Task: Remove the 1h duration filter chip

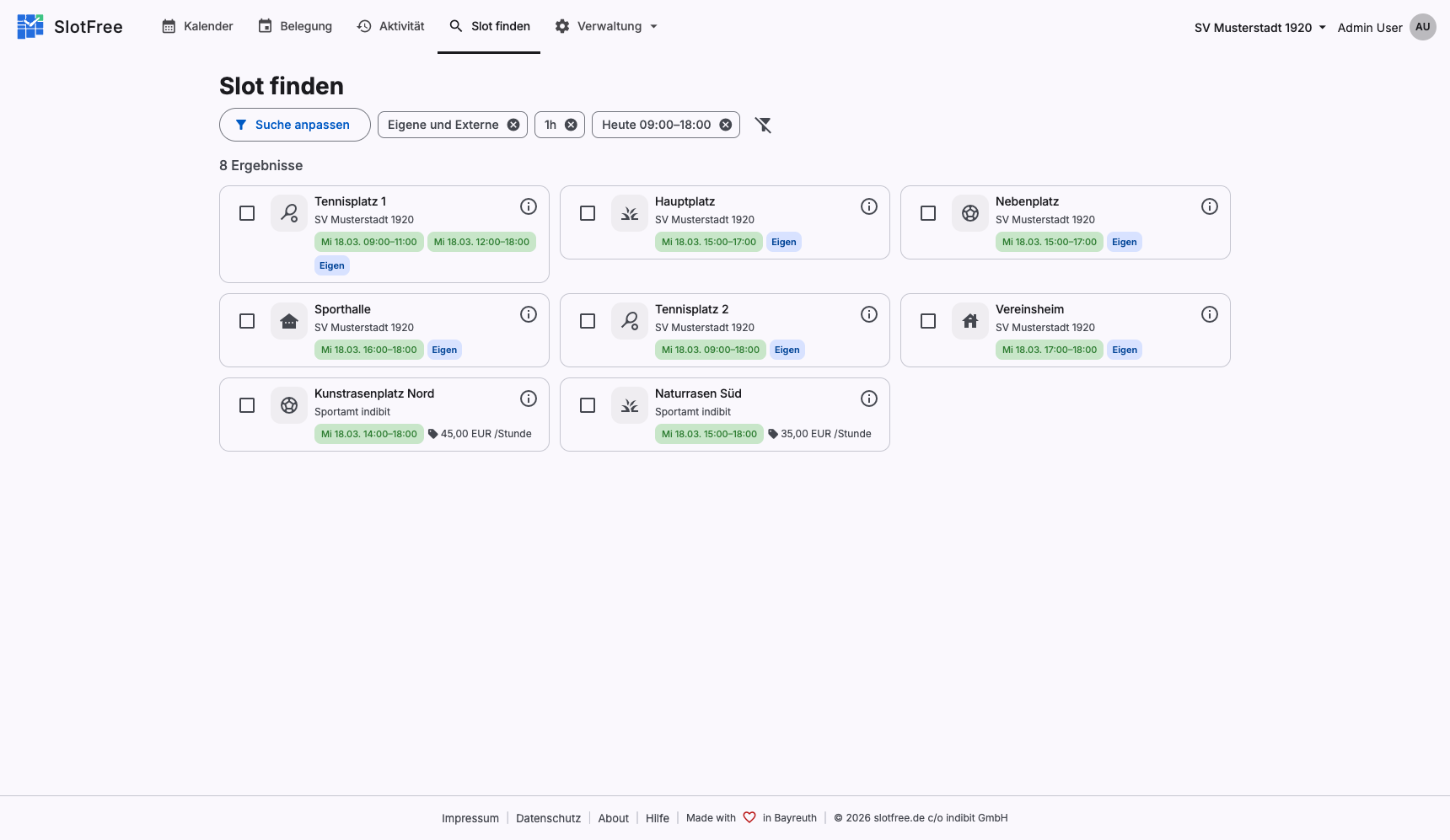Action: [571, 125]
